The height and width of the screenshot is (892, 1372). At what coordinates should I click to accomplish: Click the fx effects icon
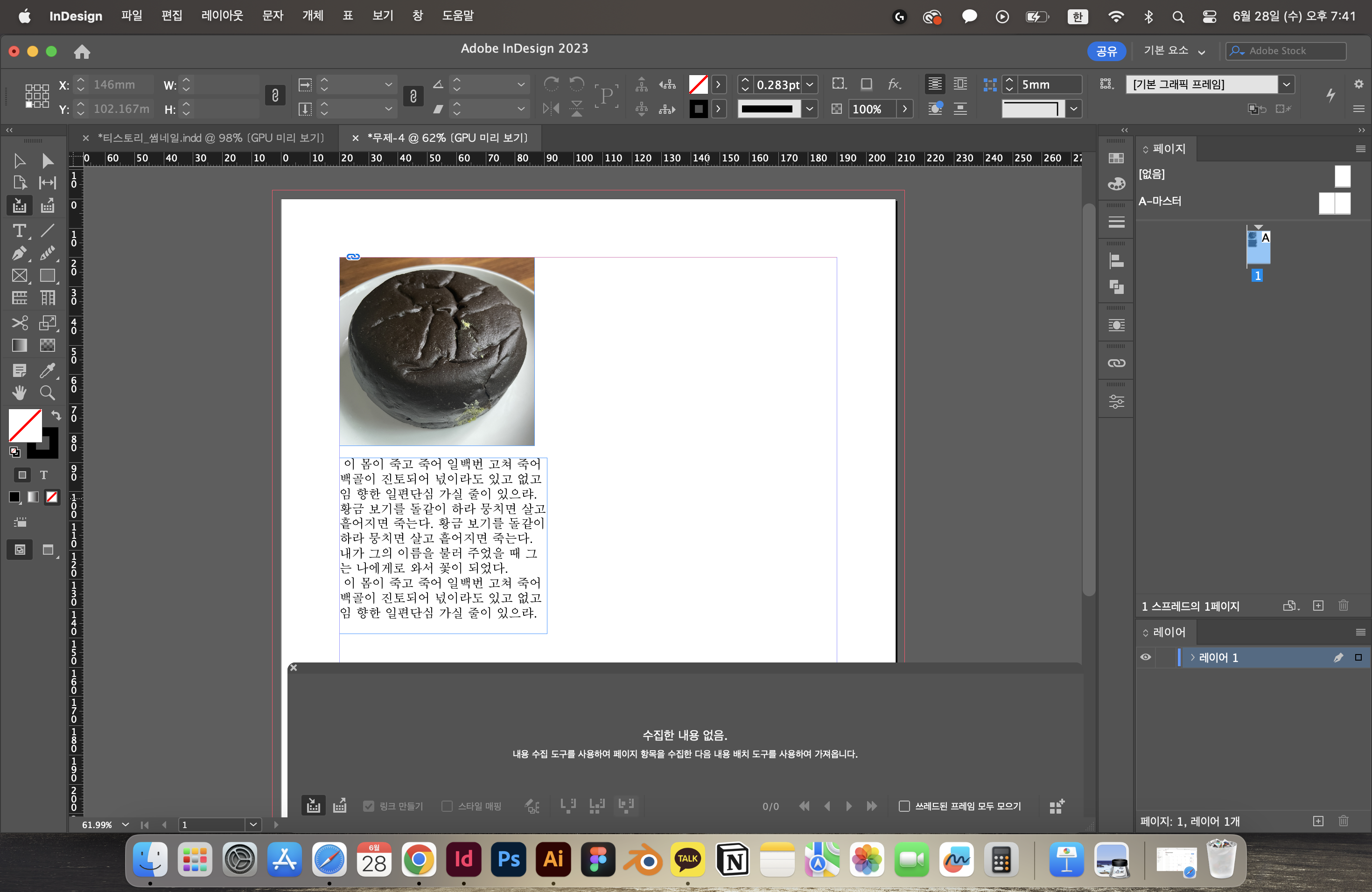click(x=894, y=85)
